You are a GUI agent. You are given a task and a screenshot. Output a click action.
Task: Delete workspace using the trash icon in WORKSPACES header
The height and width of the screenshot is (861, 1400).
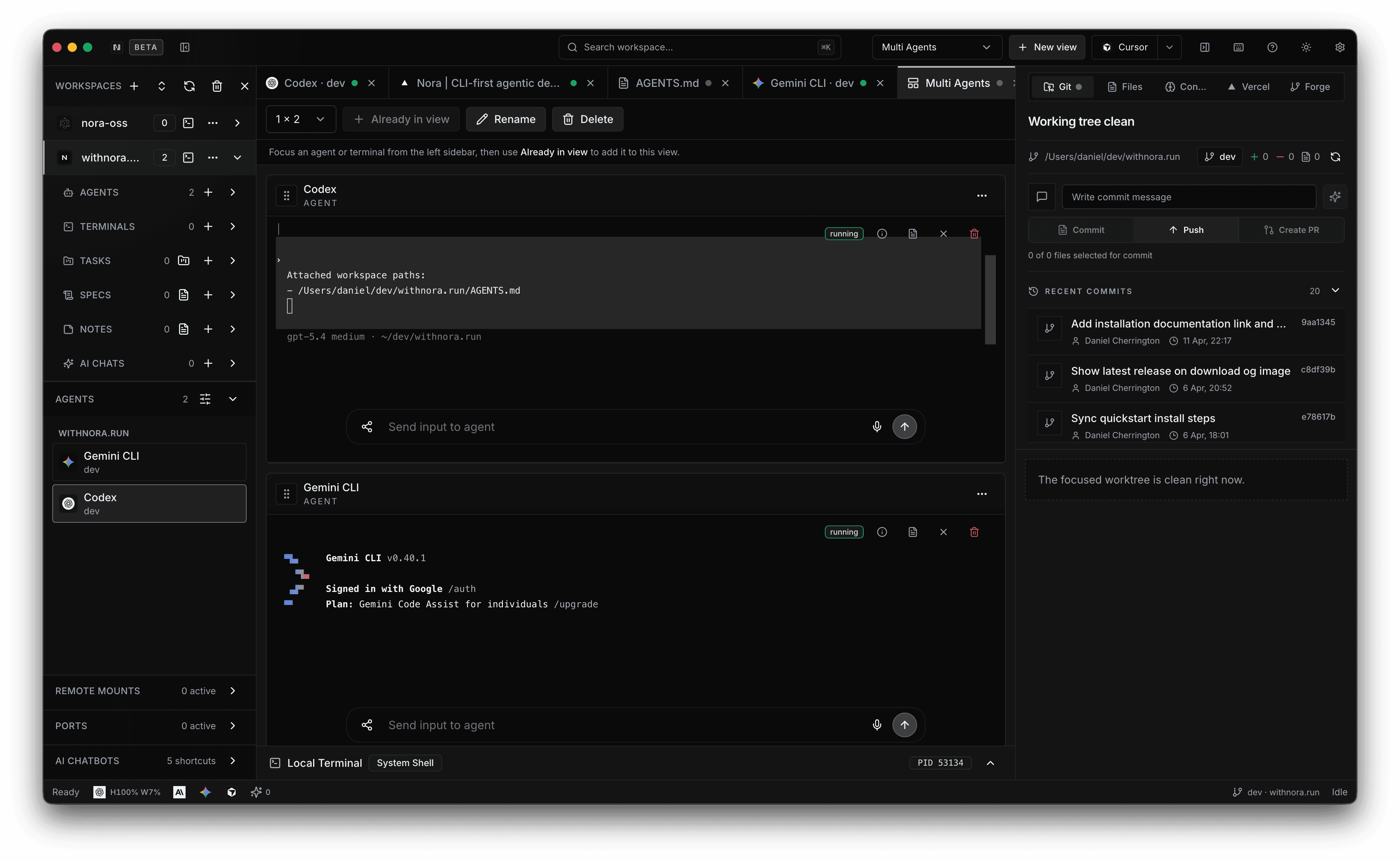[217, 86]
